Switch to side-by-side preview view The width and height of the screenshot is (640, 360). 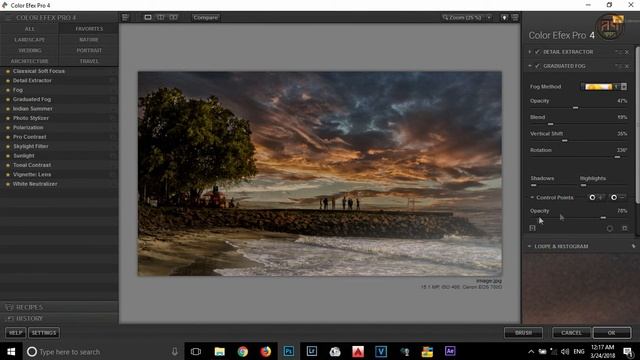173,18
